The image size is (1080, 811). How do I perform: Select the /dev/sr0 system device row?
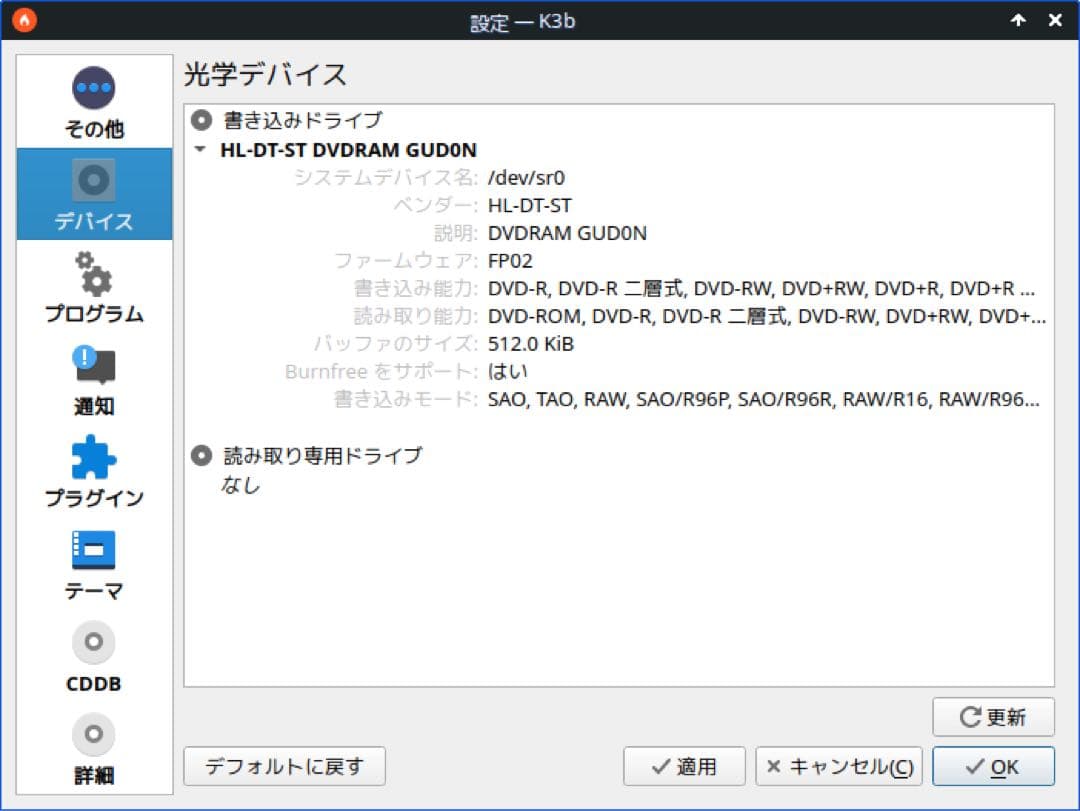(527, 178)
